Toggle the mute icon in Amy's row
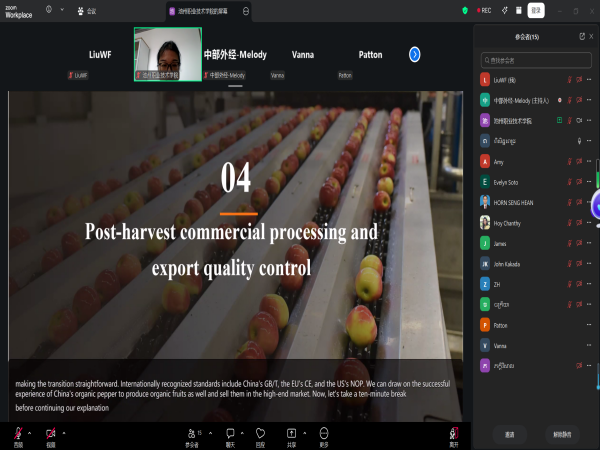Image resolution: width=600 pixels, height=450 pixels. tap(569, 161)
